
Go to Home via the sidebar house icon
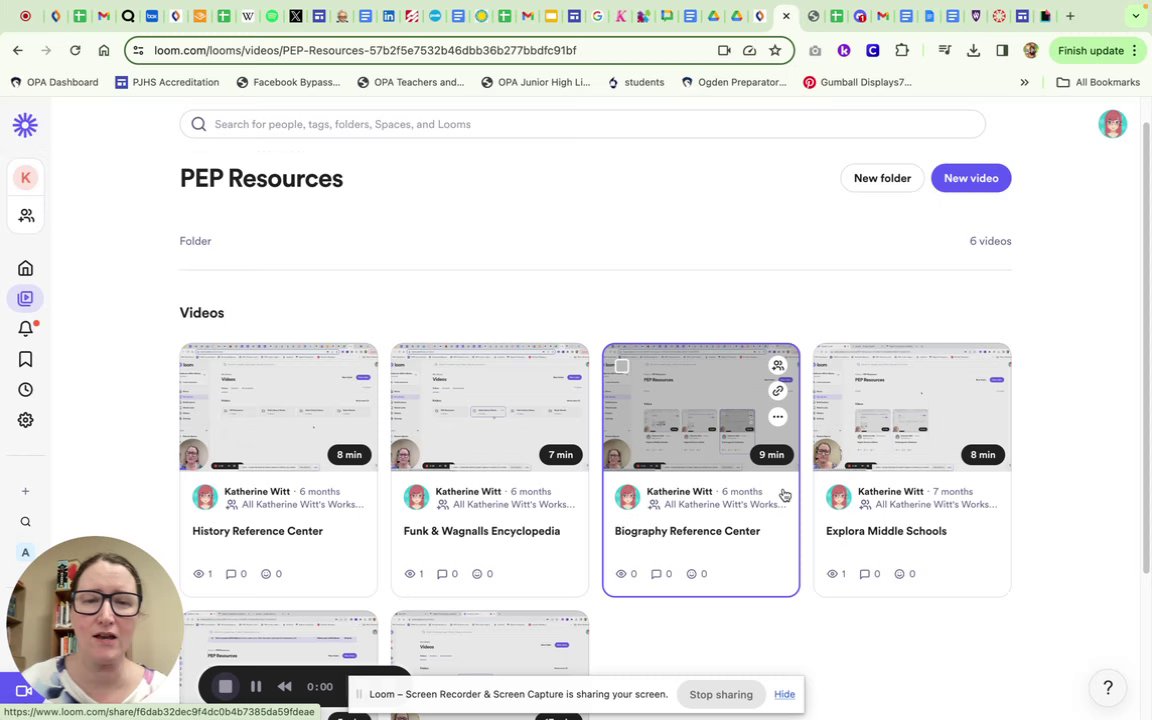coord(26,268)
